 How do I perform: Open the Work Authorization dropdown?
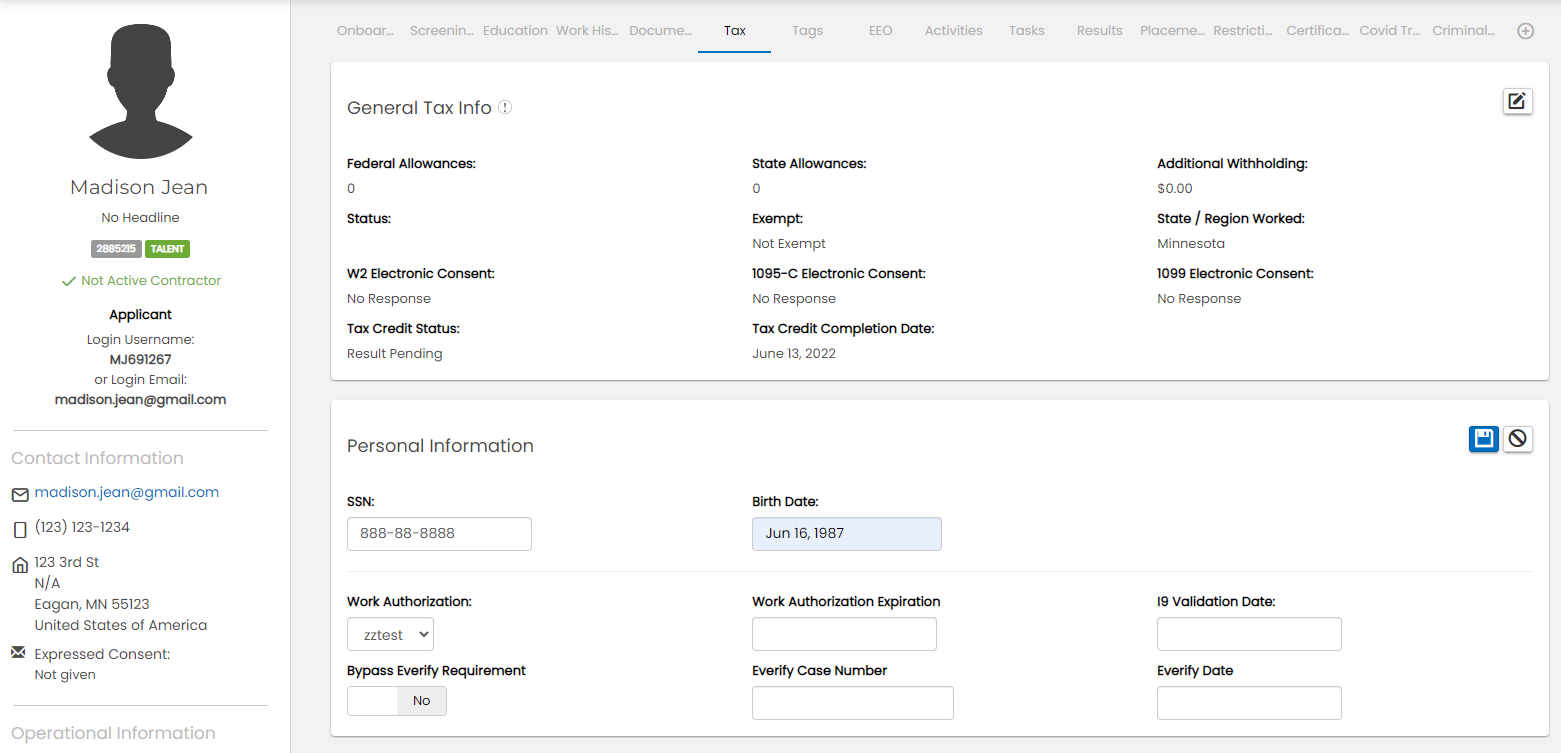point(390,635)
